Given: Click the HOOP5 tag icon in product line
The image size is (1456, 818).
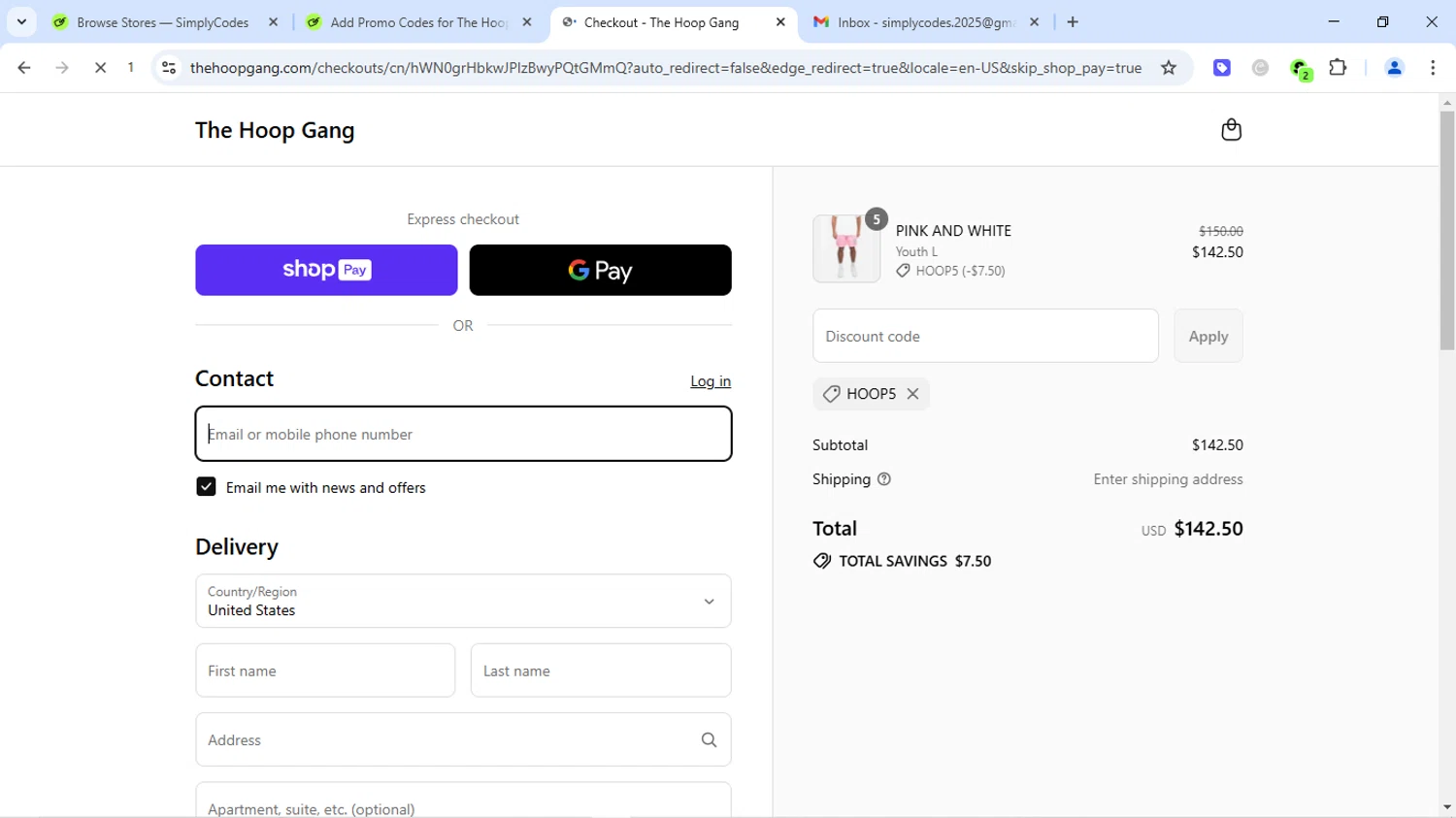Looking at the screenshot, I should [x=903, y=271].
